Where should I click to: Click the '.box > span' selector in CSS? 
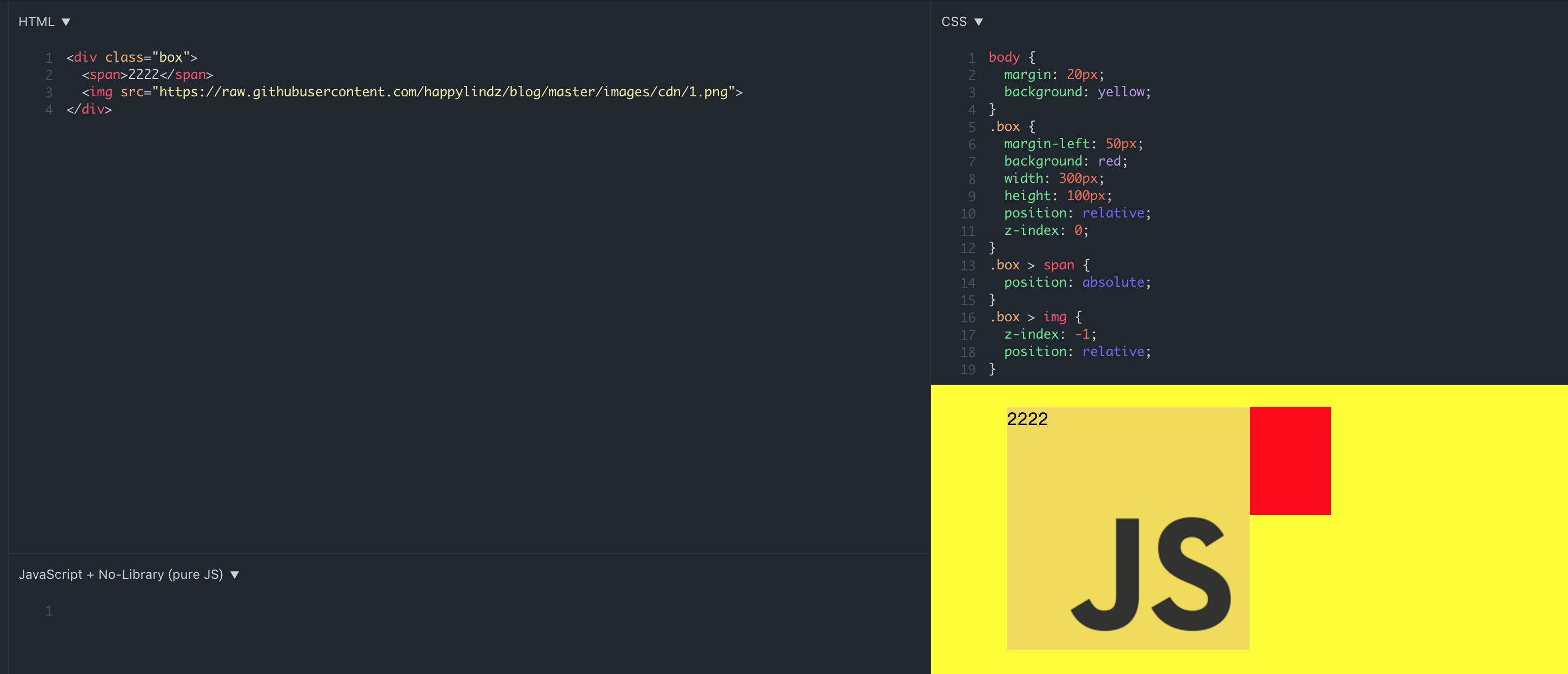(1033, 266)
